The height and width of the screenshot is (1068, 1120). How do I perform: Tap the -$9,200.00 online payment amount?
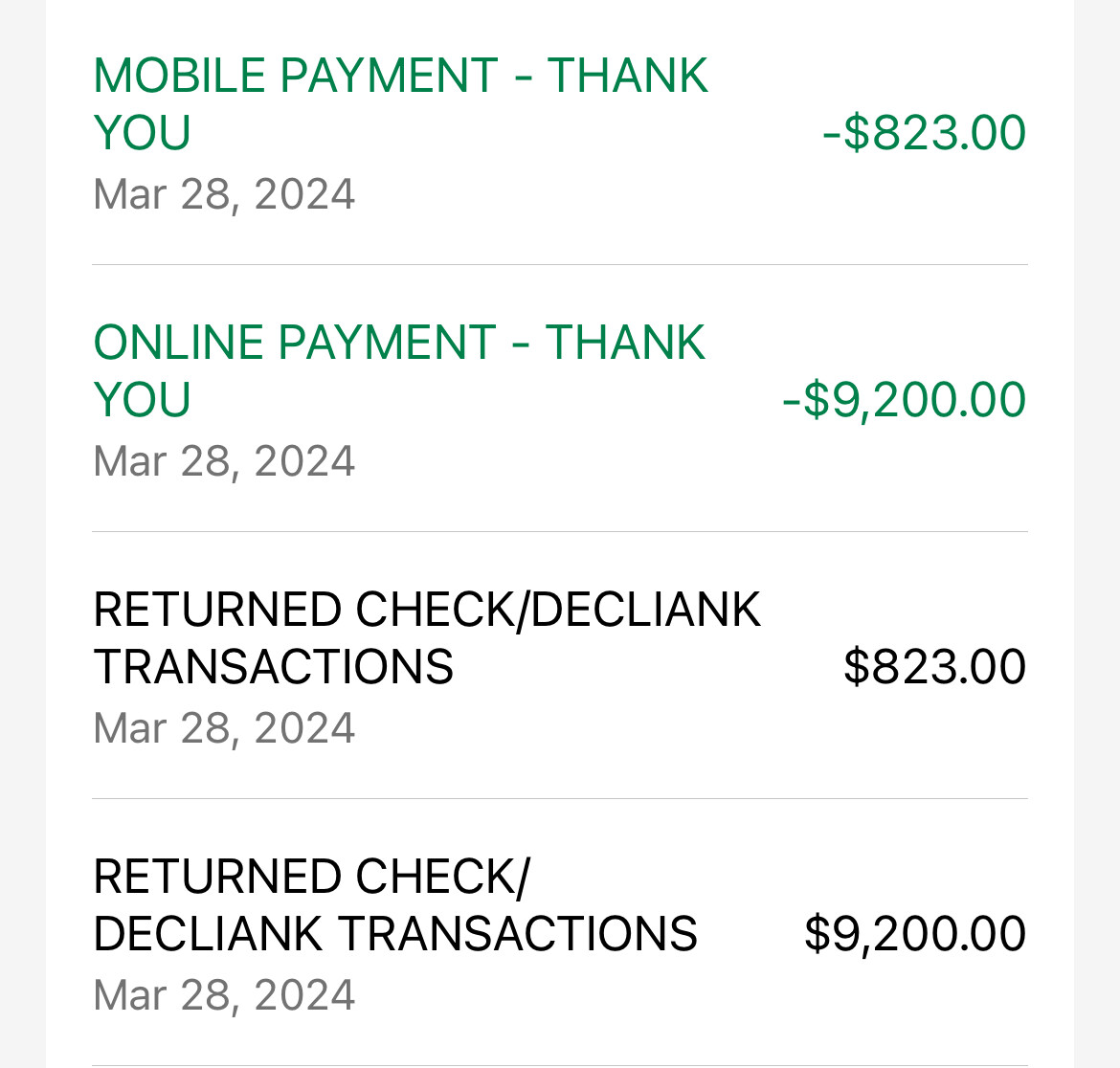tap(905, 400)
